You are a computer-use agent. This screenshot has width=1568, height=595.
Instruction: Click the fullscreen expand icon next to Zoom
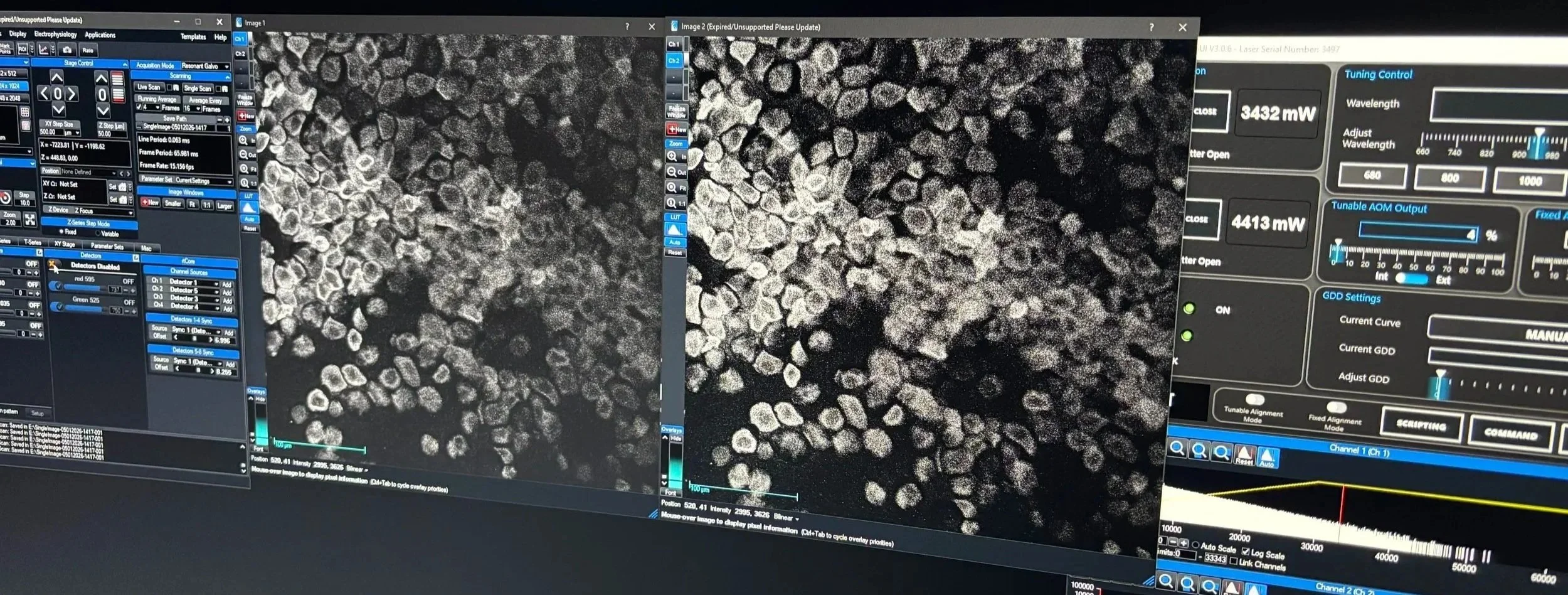(x=30, y=220)
